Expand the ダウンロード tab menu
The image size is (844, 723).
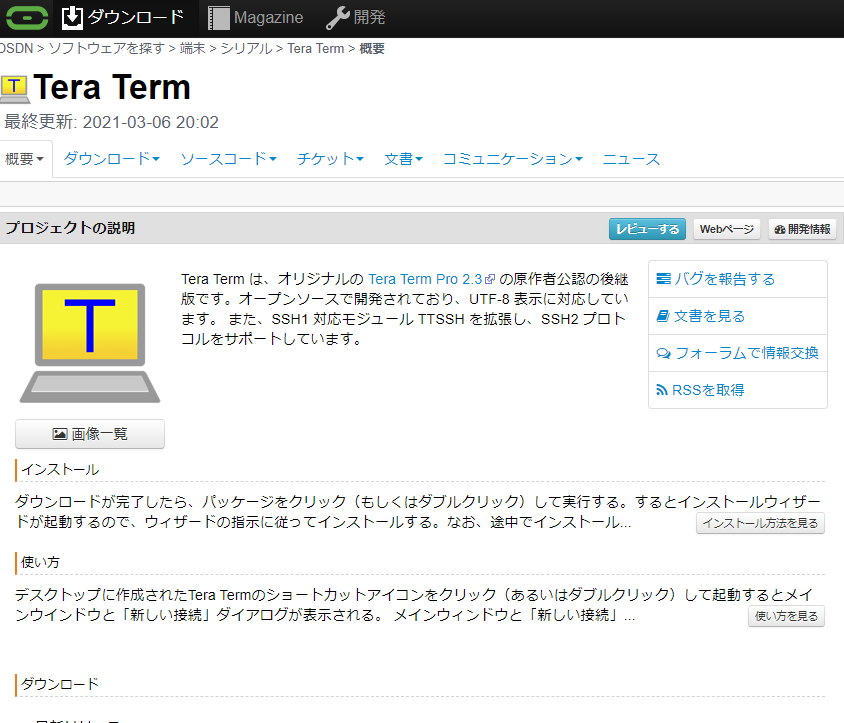[x=111, y=159]
